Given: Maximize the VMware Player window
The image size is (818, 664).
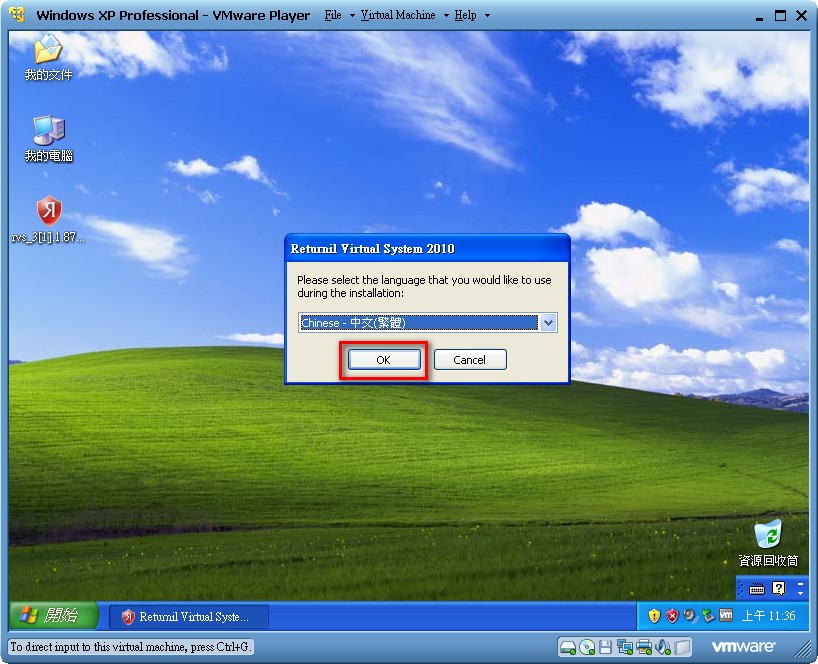Looking at the screenshot, I should coord(780,16).
